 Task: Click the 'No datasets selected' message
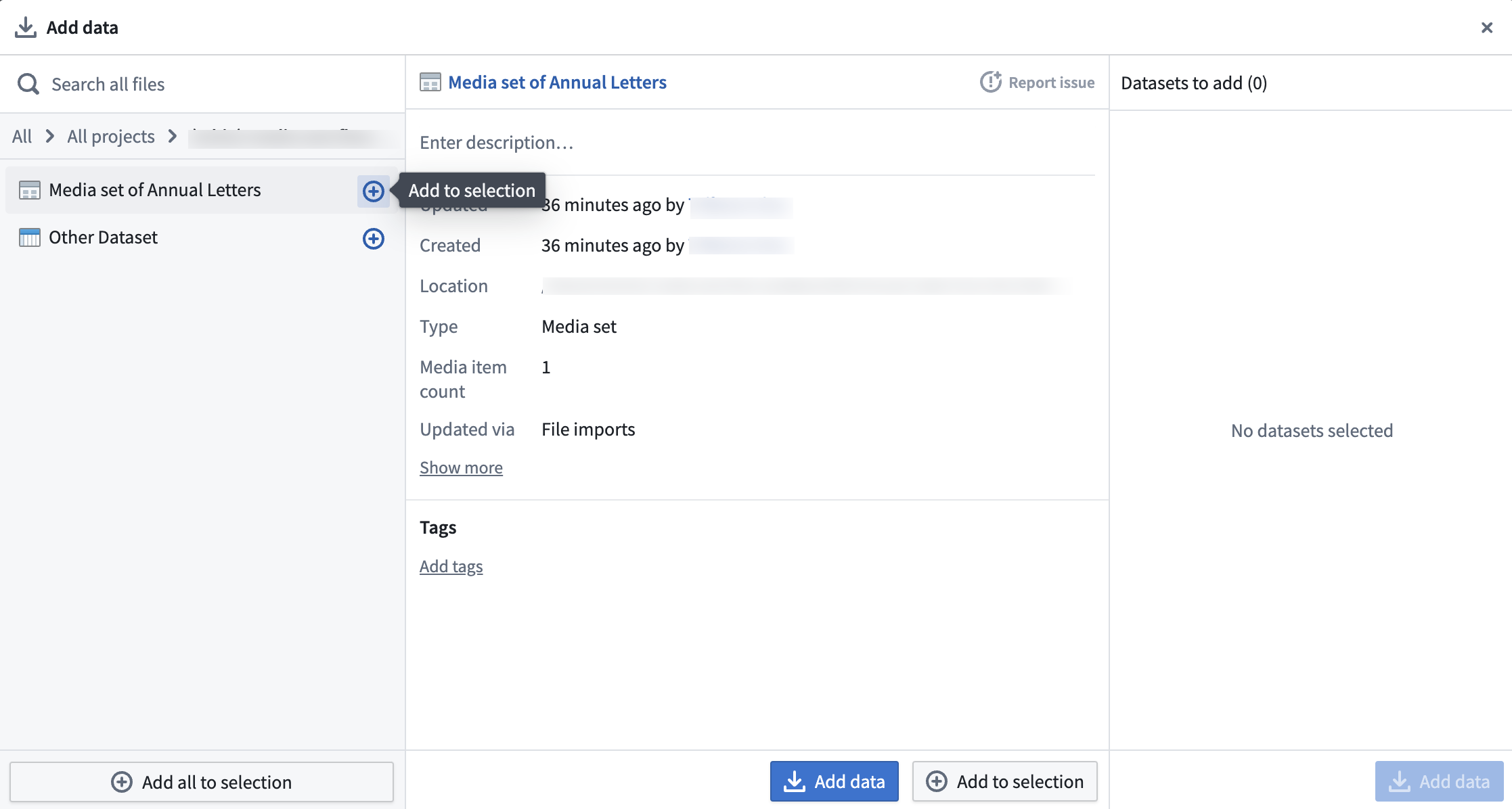(1312, 431)
